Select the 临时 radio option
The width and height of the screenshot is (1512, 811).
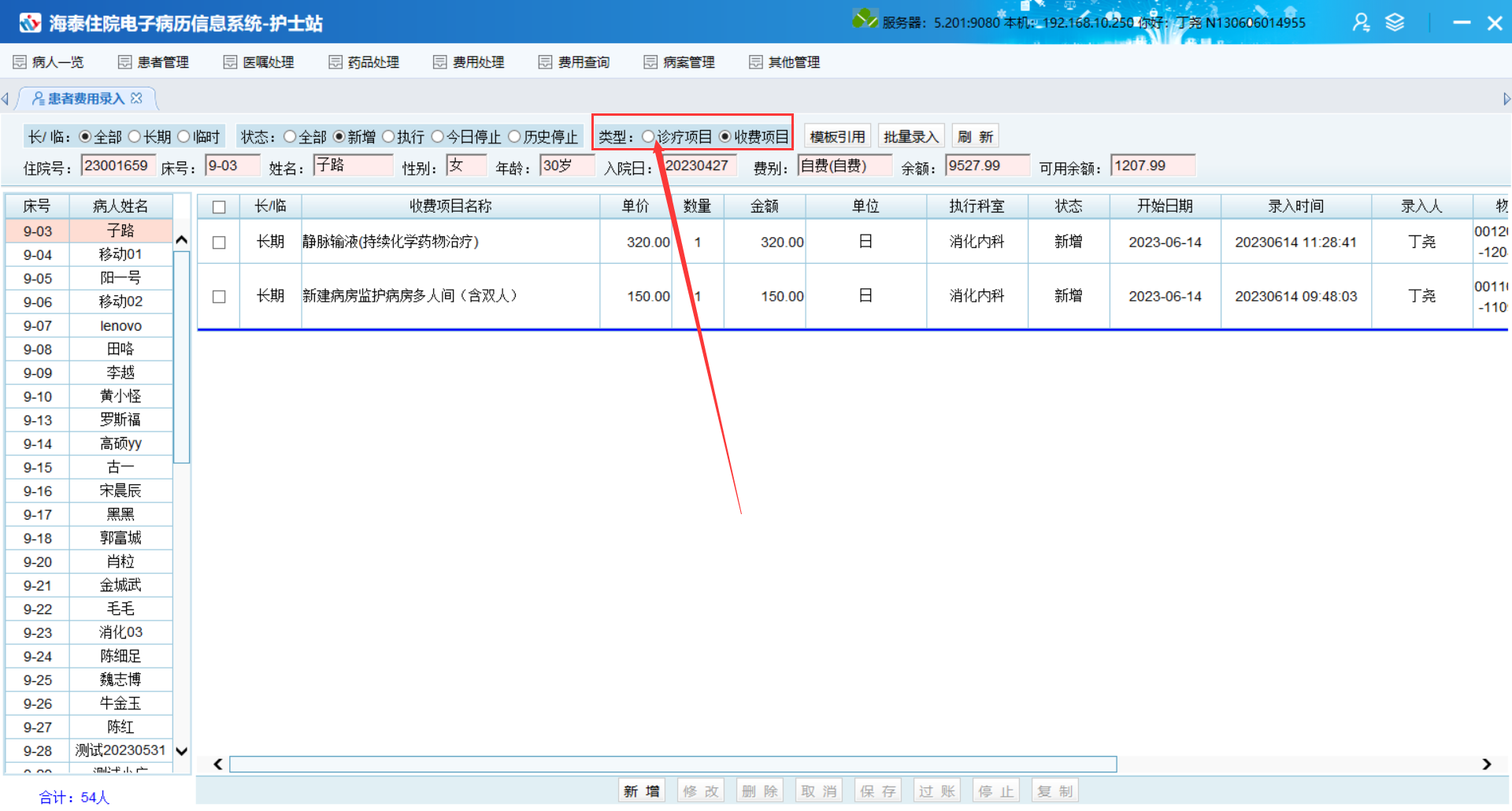coord(184,137)
